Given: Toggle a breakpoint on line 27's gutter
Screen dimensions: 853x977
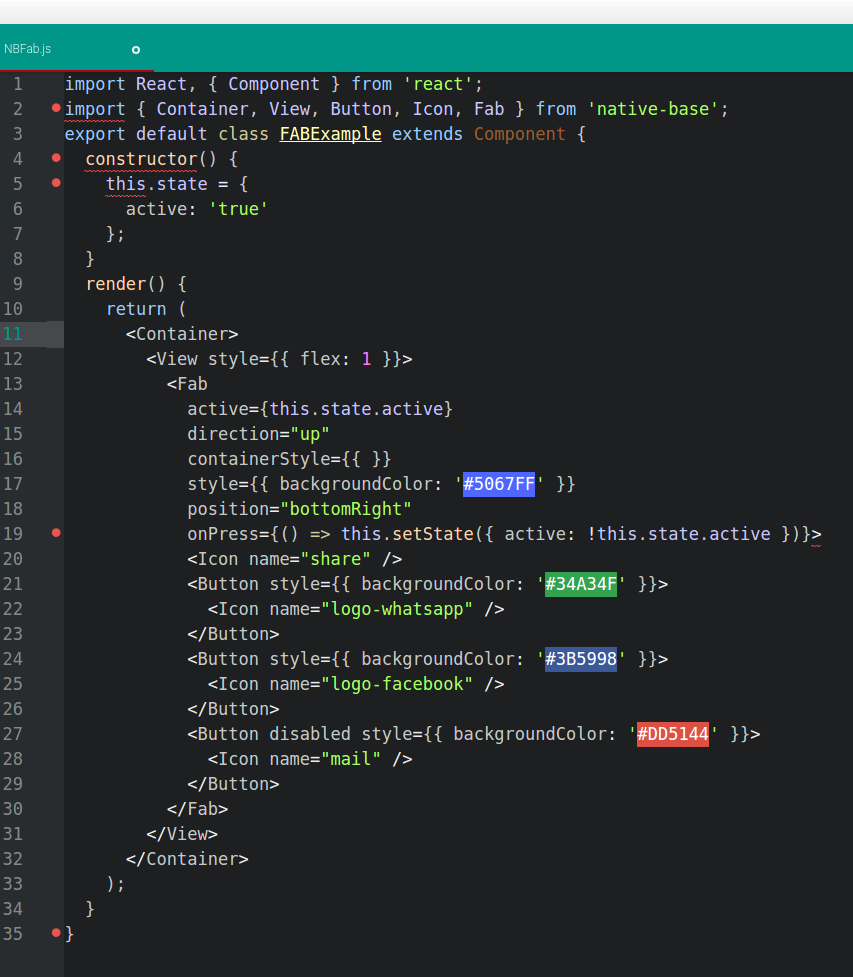Looking at the screenshot, I should coord(56,733).
